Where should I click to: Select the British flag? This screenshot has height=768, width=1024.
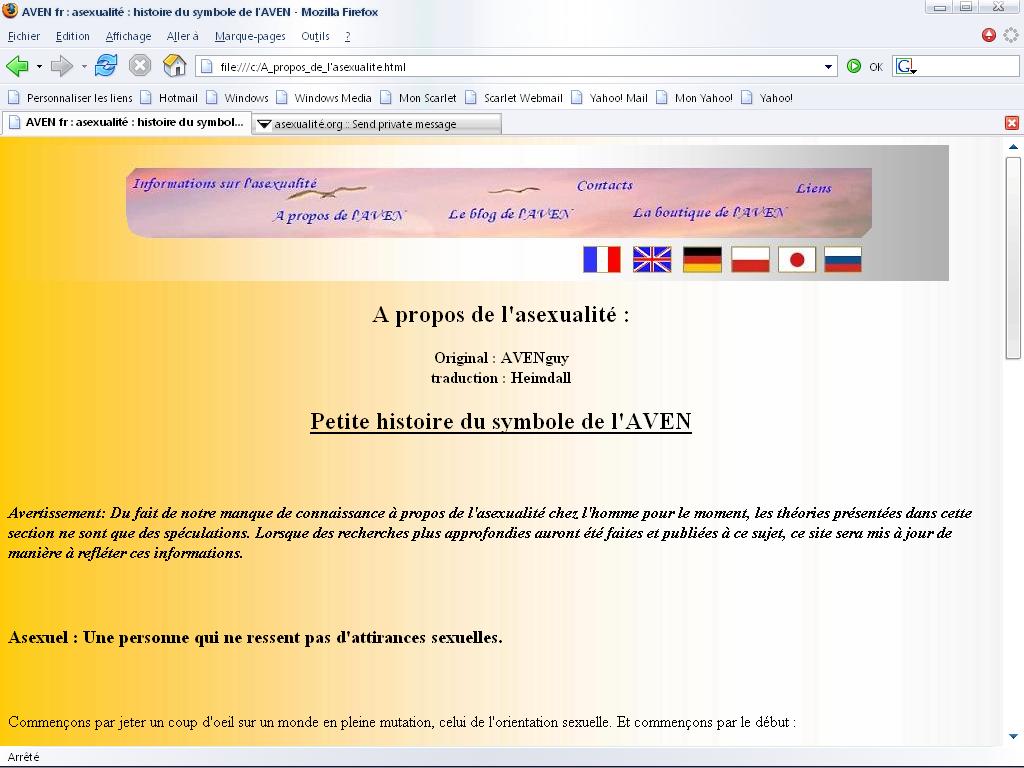[x=652, y=259]
